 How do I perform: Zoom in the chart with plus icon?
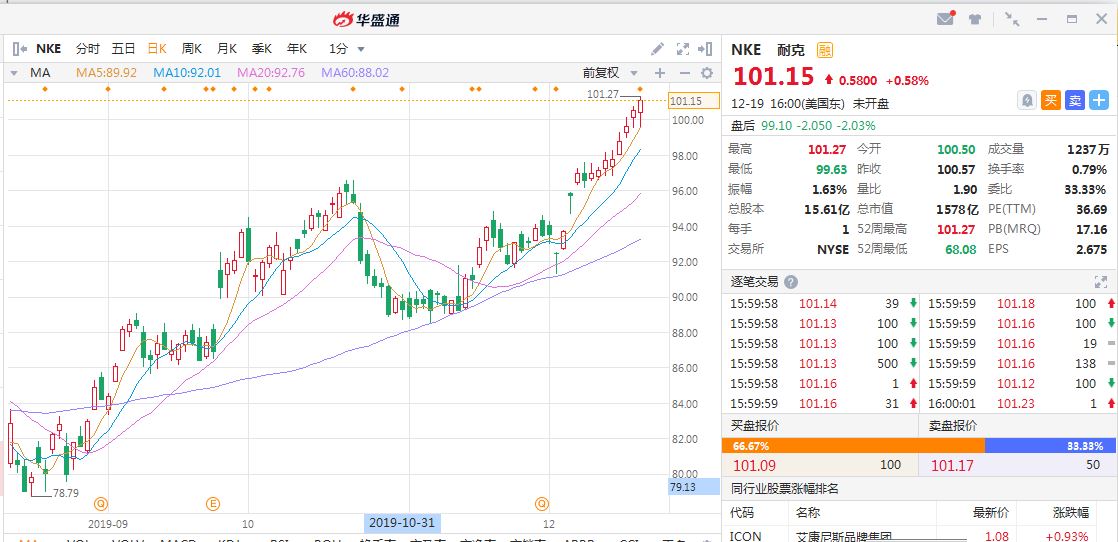[x=659, y=73]
